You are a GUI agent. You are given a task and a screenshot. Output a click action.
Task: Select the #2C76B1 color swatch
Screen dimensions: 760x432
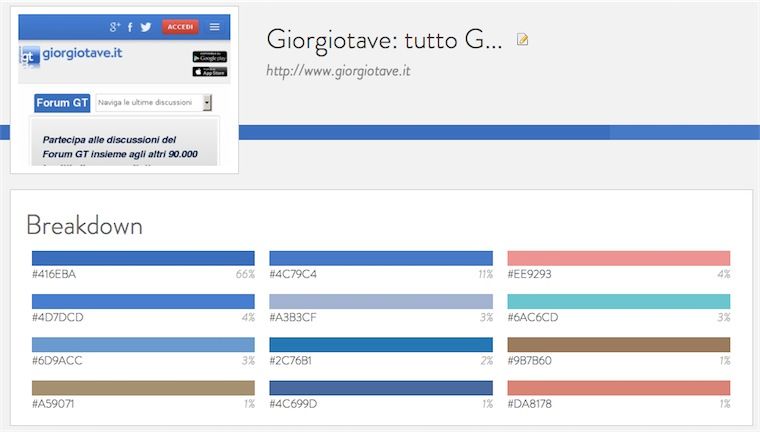coord(381,345)
